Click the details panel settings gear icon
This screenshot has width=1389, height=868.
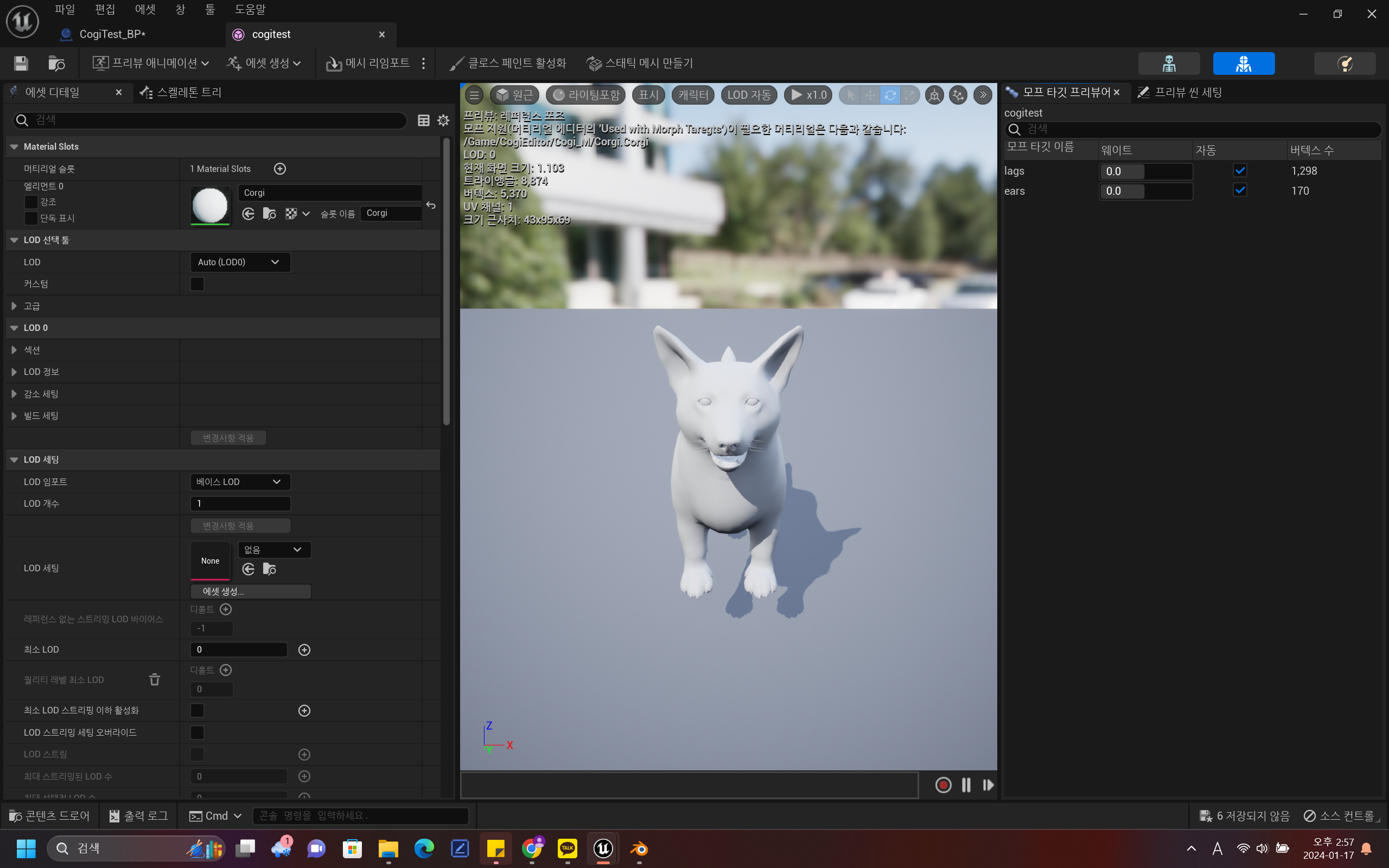point(443,120)
